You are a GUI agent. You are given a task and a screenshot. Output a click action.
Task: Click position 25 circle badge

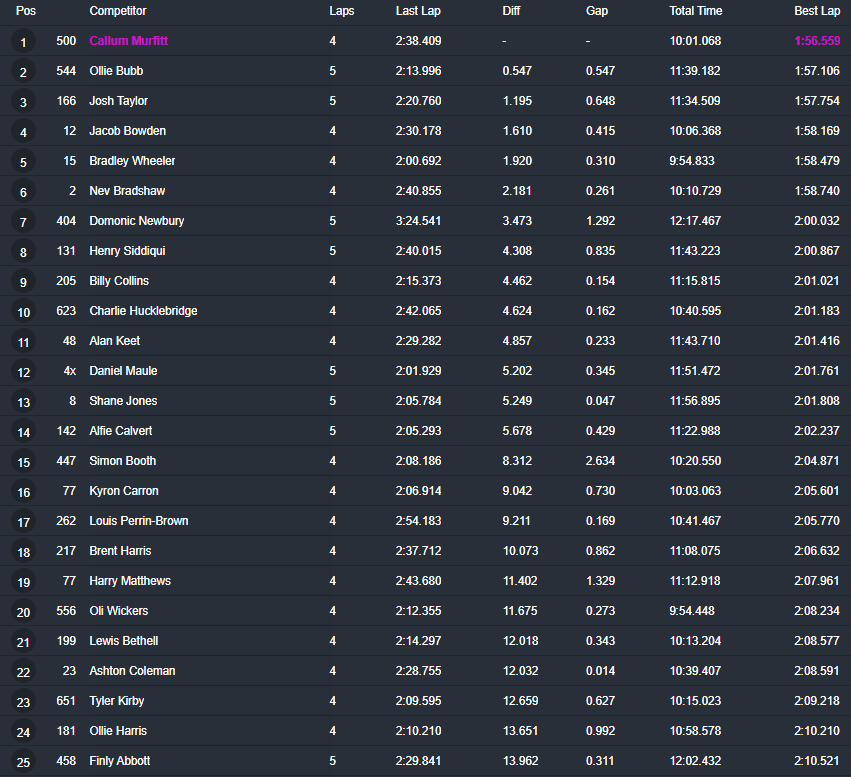[24, 762]
